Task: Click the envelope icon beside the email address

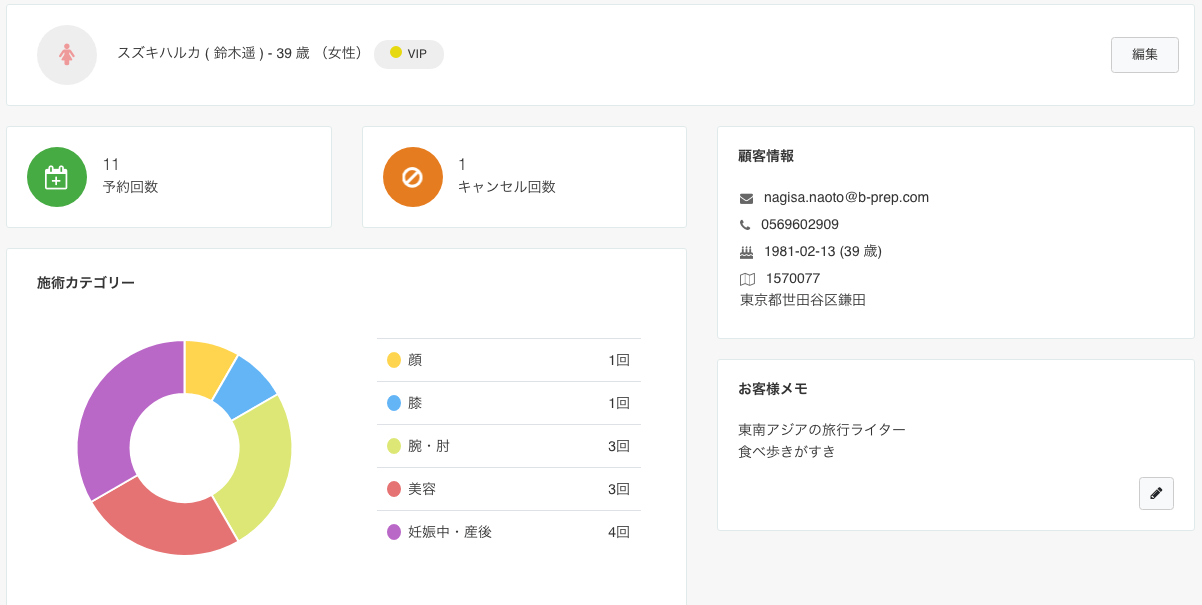Action: click(746, 197)
